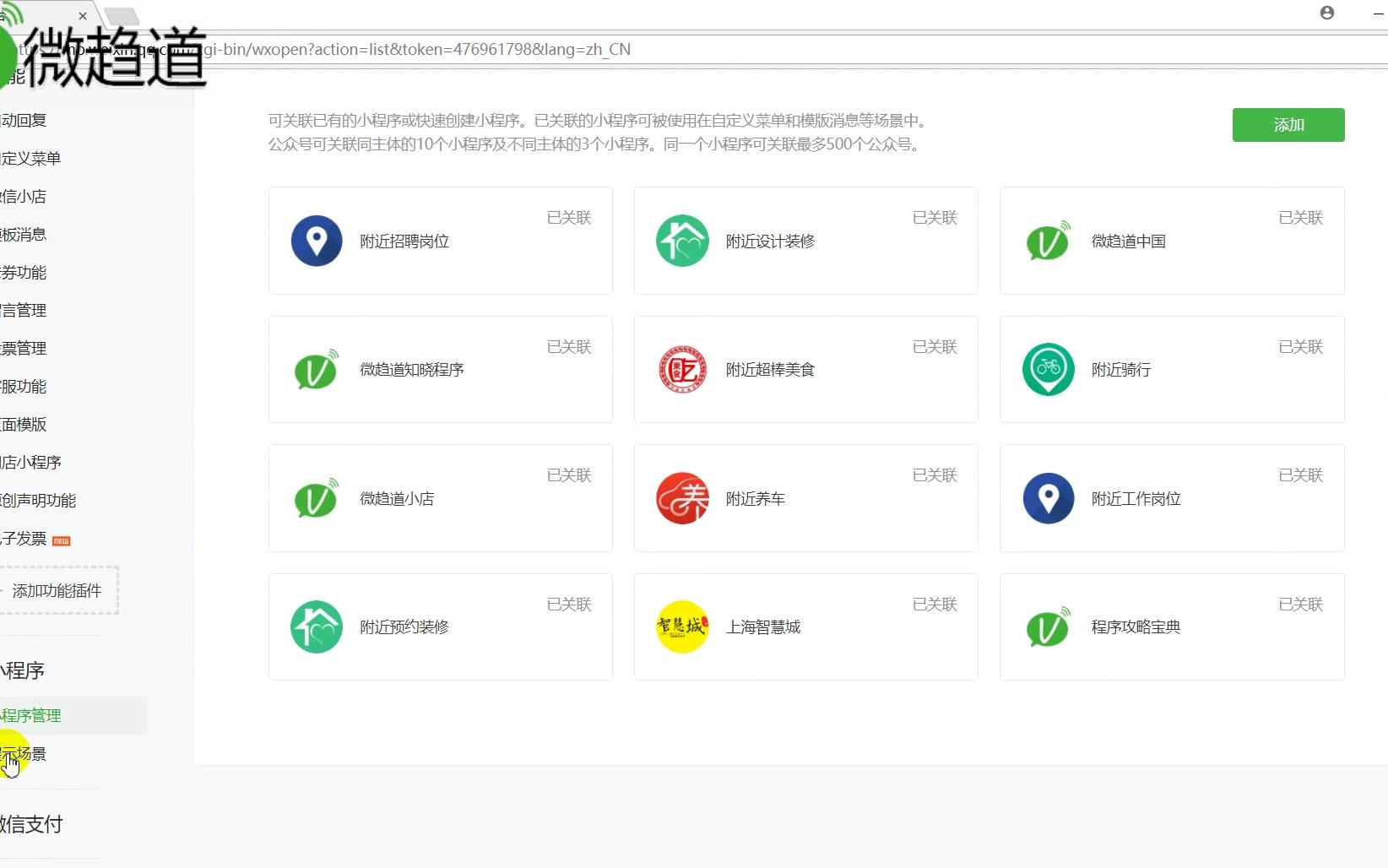
Task: Click 已关联 status on 附近超棒美食 card
Action: (x=935, y=346)
